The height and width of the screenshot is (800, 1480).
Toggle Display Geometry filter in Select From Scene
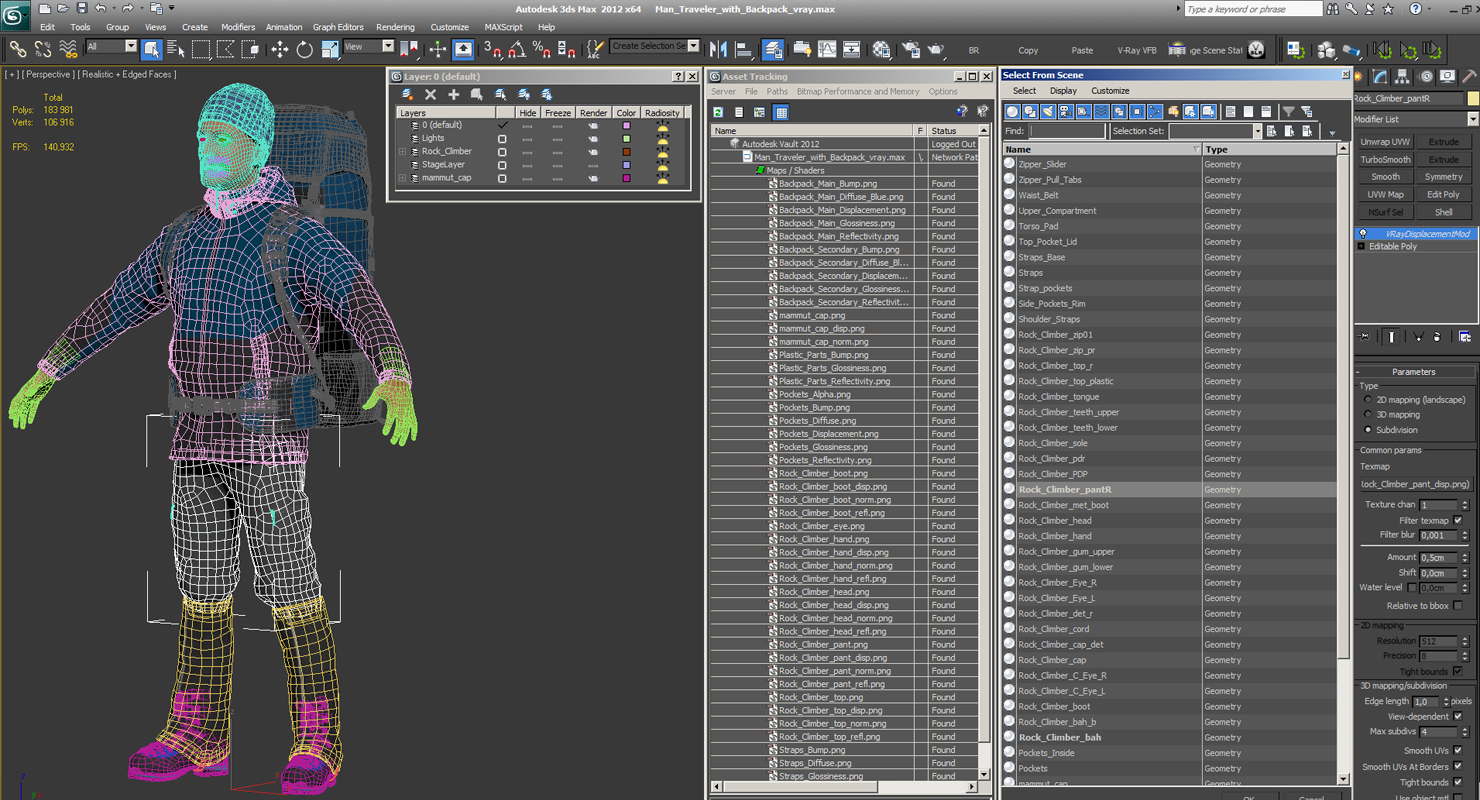tap(1012, 112)
